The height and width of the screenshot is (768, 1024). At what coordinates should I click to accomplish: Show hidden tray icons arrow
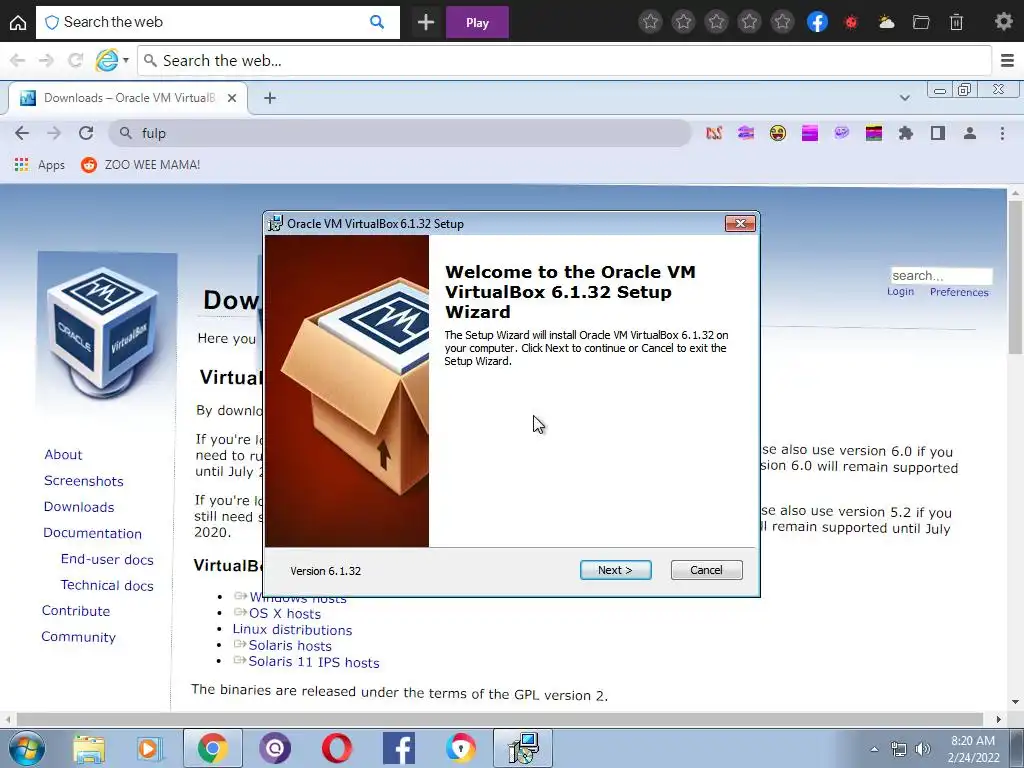(x=874, y=749)
